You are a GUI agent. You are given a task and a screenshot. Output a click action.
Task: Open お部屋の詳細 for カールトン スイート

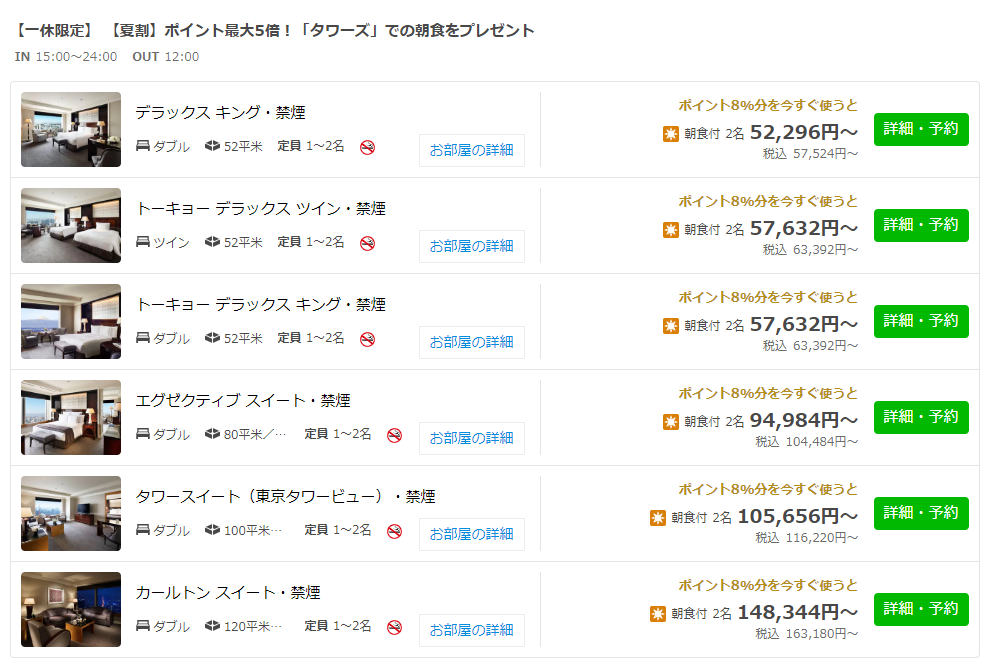pyautogui.click(x=471, y=630)
